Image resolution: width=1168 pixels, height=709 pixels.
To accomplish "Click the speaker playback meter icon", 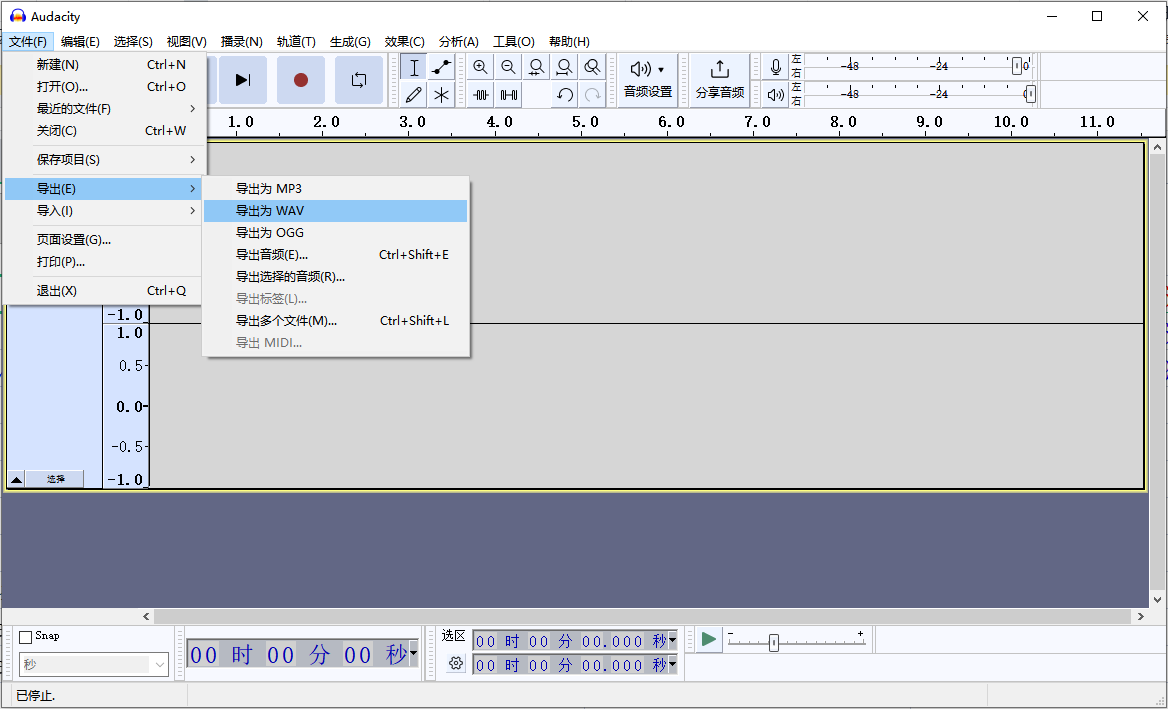I will pyautogui.click(x=775, y=95).
